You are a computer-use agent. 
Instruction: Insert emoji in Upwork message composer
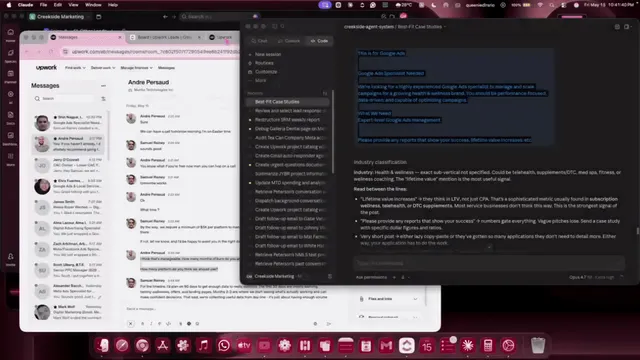click(x=197, y=324)
